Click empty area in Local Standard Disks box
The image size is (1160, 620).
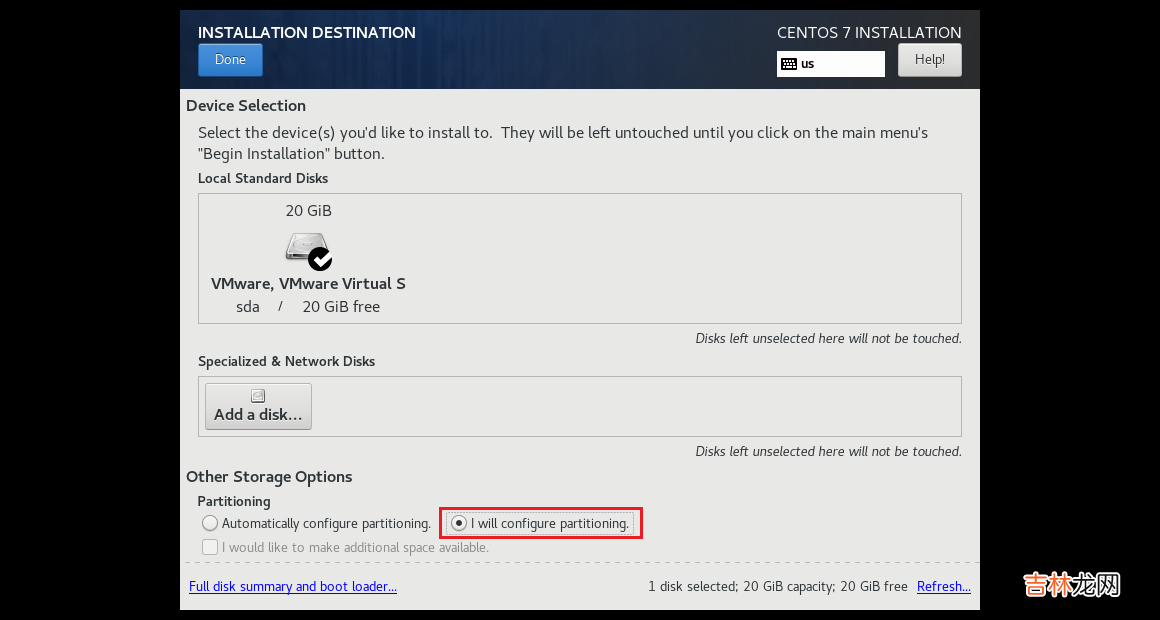coord(680,258)
